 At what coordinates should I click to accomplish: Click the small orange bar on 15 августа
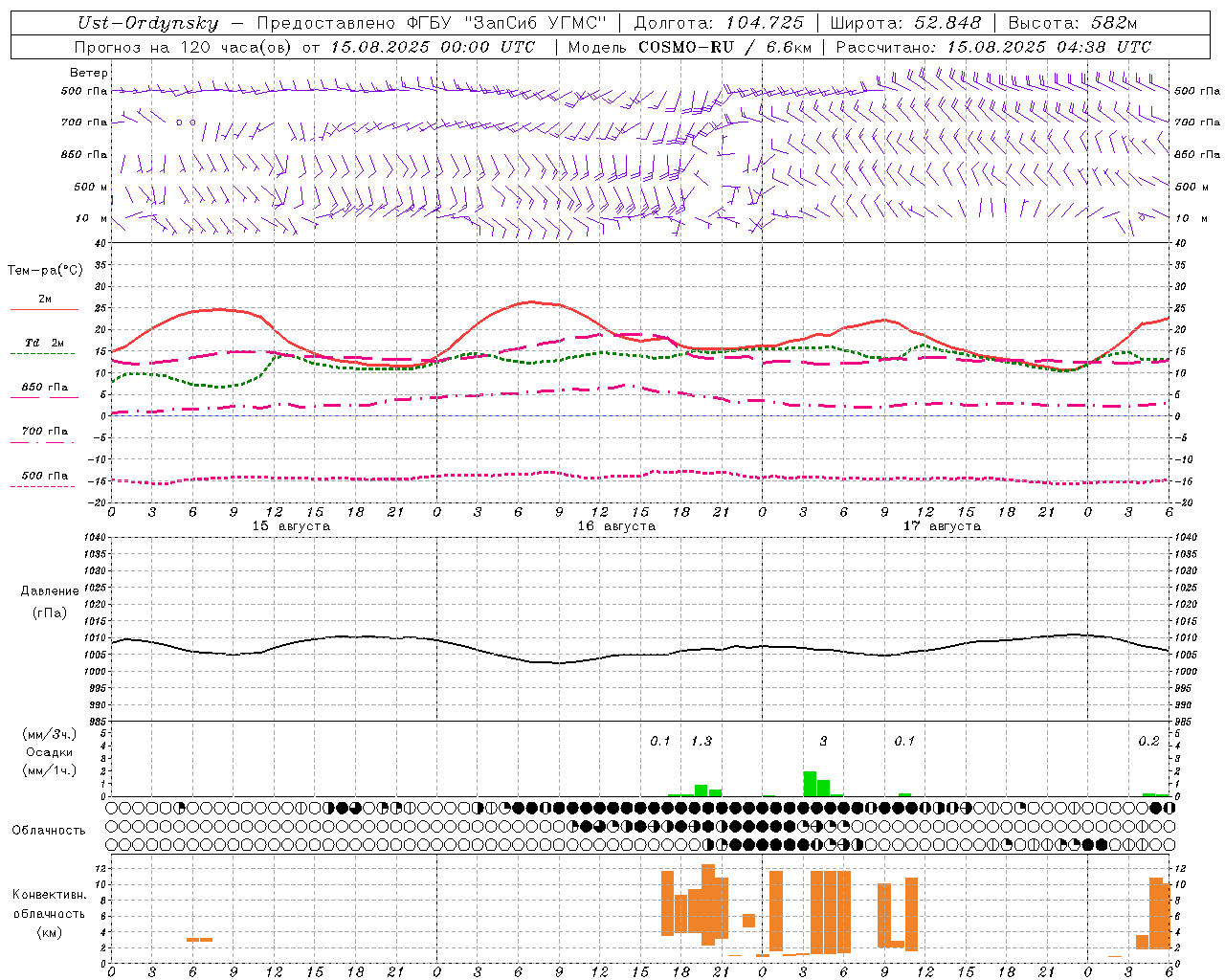199,940
